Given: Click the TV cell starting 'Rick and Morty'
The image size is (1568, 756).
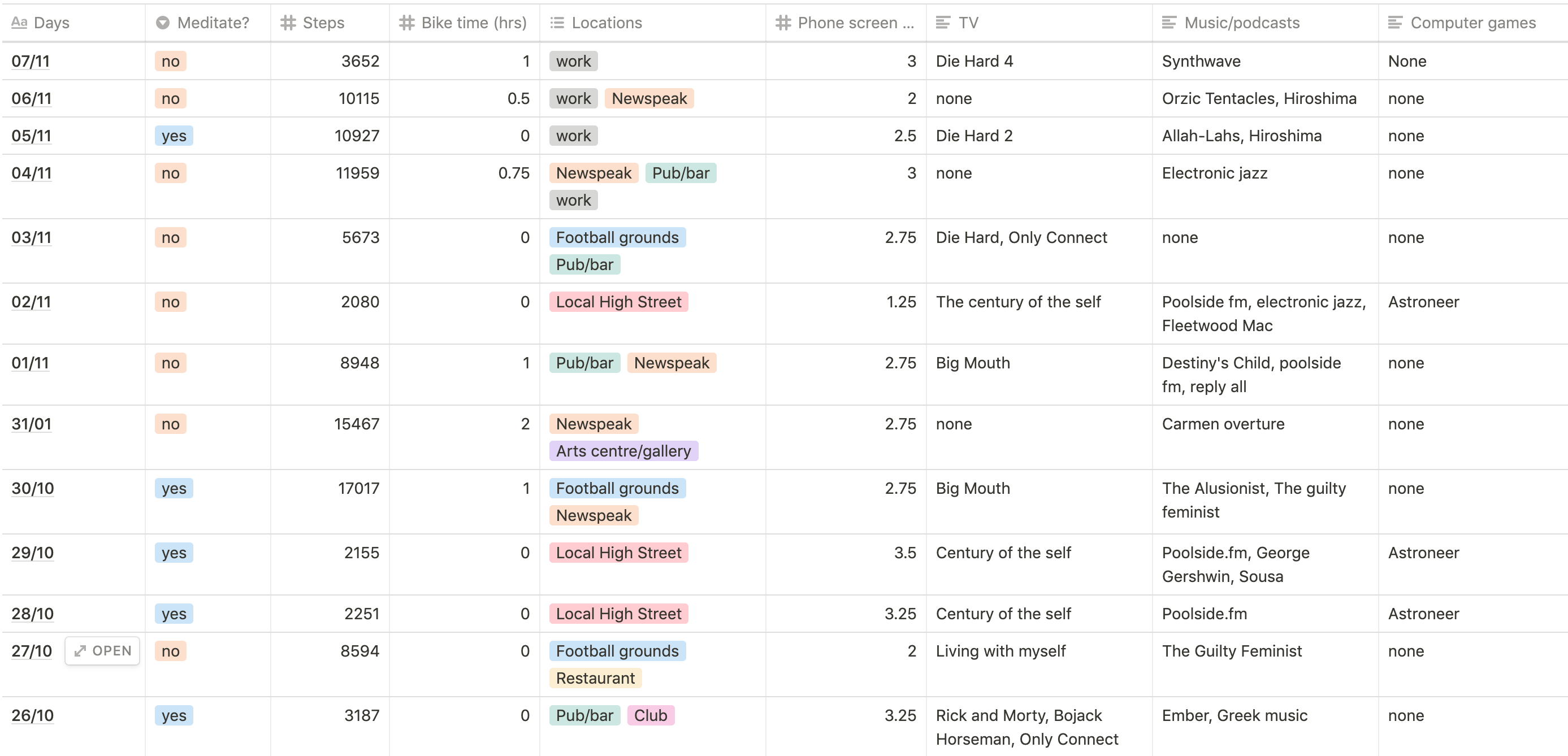Looking at the screenshot, I should pos(1039,727).
